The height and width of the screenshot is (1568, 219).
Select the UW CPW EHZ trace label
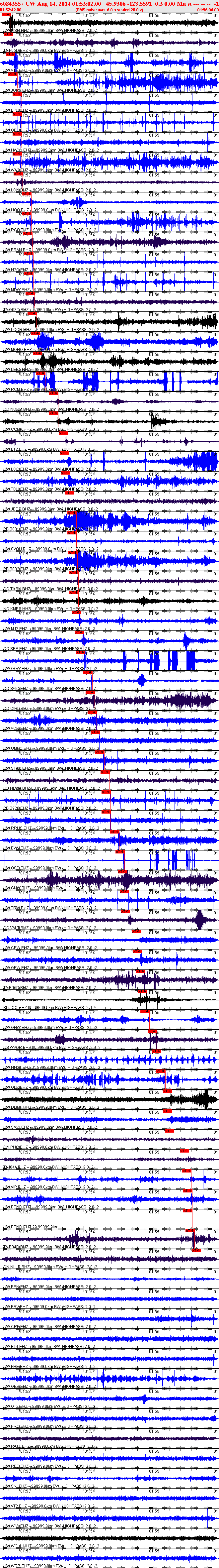(49, 948)
